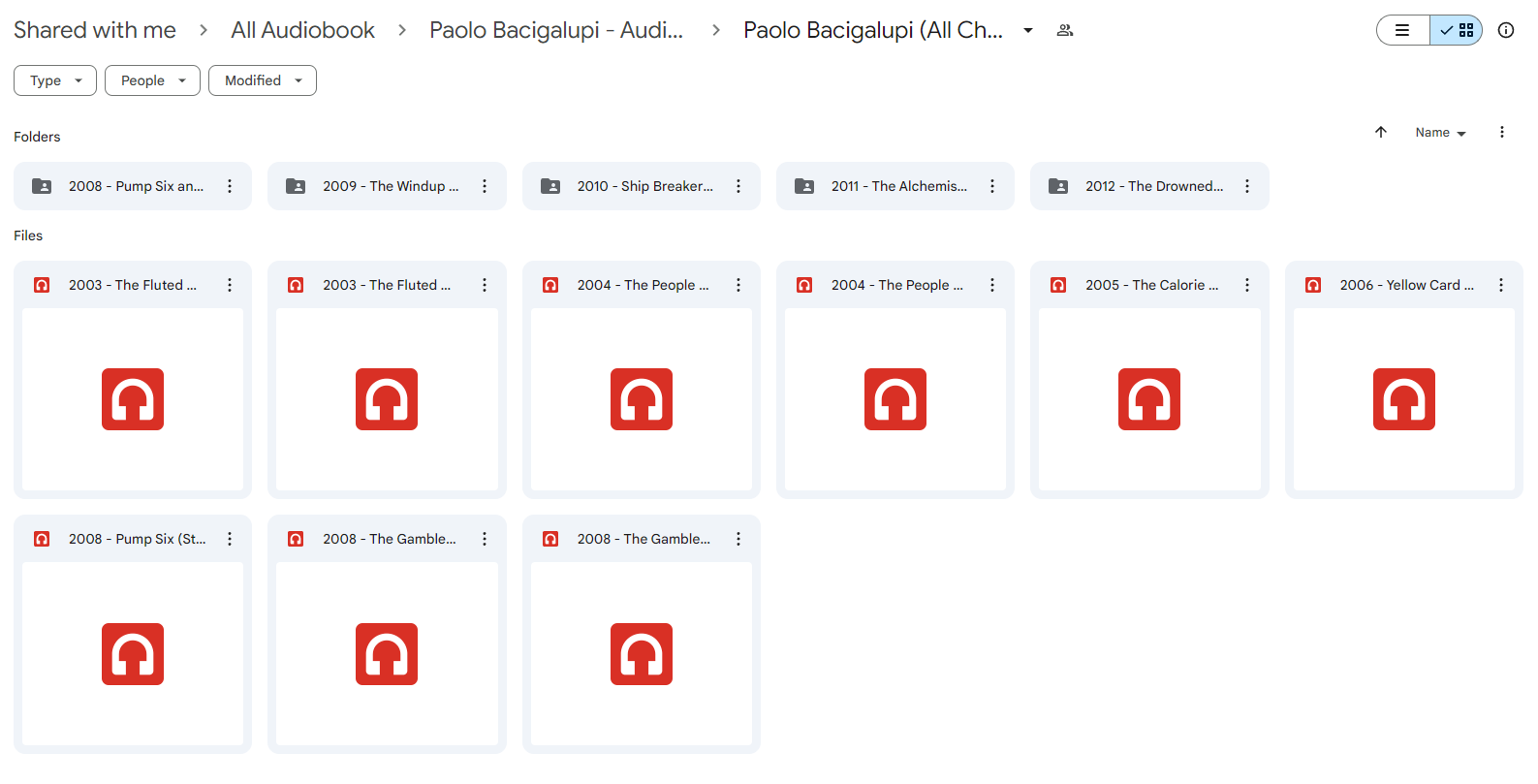Image resolution: width=1538 pixels, height=784 pixels.
Task: Open the 2006 - Yellow Card audio thumbnail
Action: tap(1404, 399)
